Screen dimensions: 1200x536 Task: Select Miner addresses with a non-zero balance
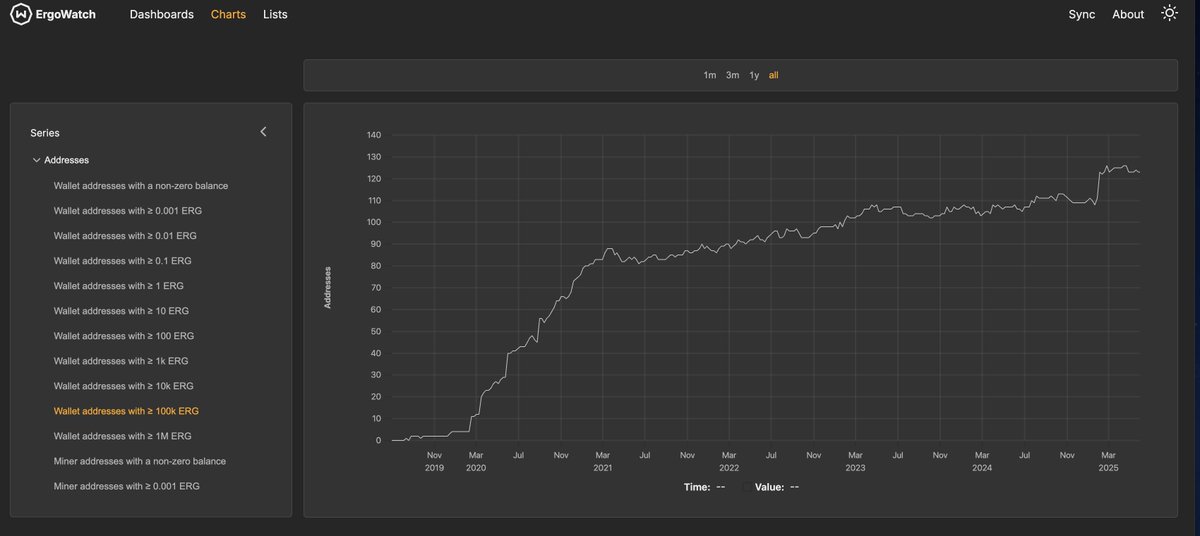coord(140,461)
